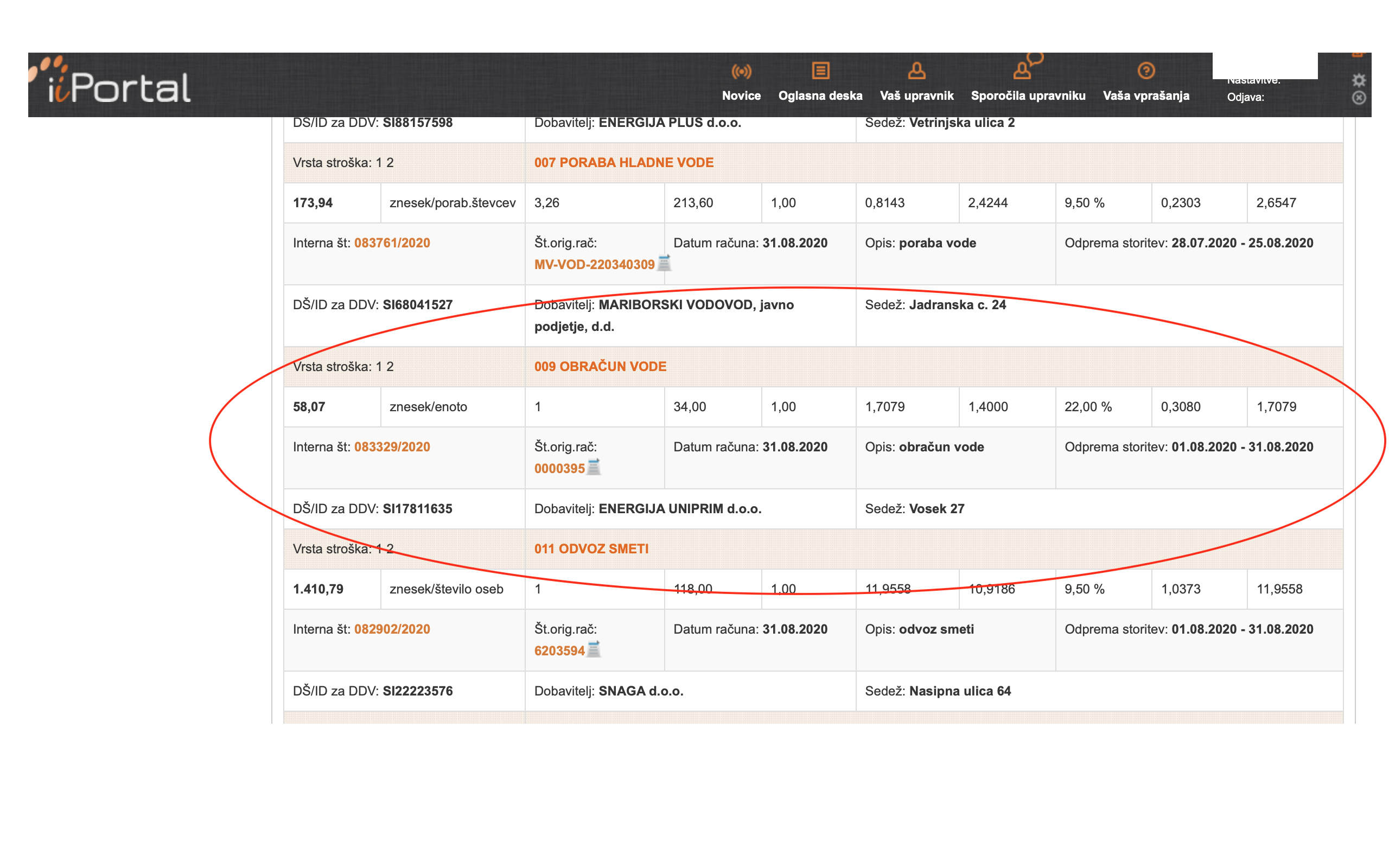The width and height of the screenshot is (1389, 868).
Task: Select Vaša vprašanja menu item
Action: [1145, 96]
